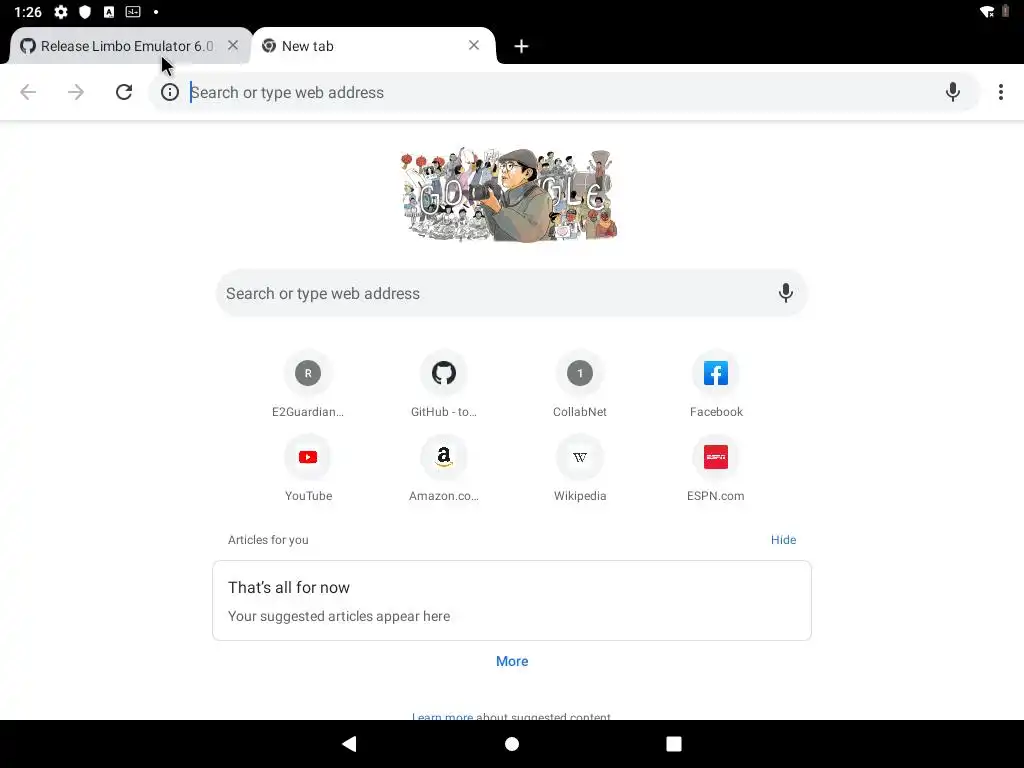Close the New tab tab
The height and width of the screenshot is (768, 1024).
point(474,45)
